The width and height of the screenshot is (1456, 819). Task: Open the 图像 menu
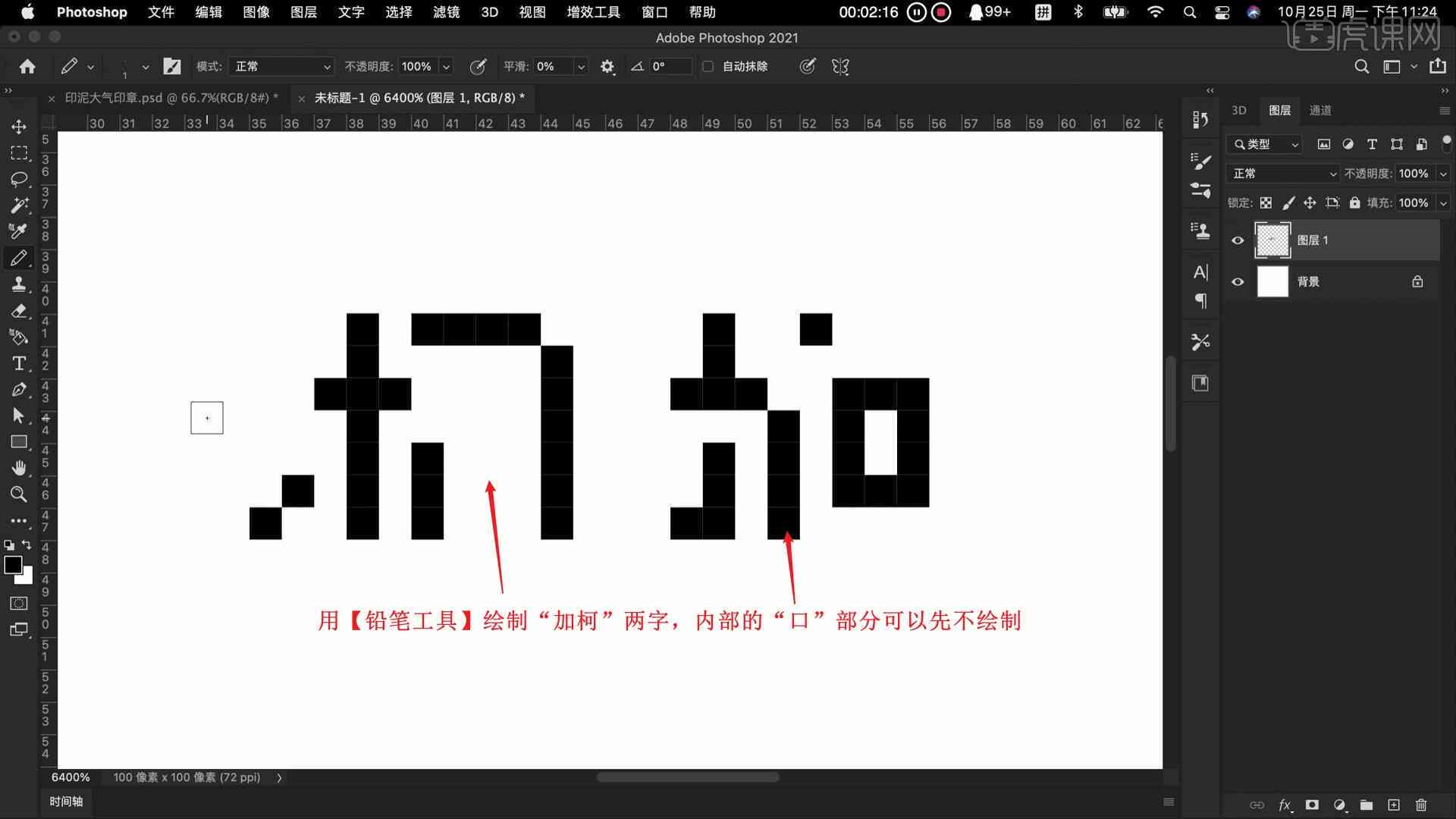click(x=256, y=12)
